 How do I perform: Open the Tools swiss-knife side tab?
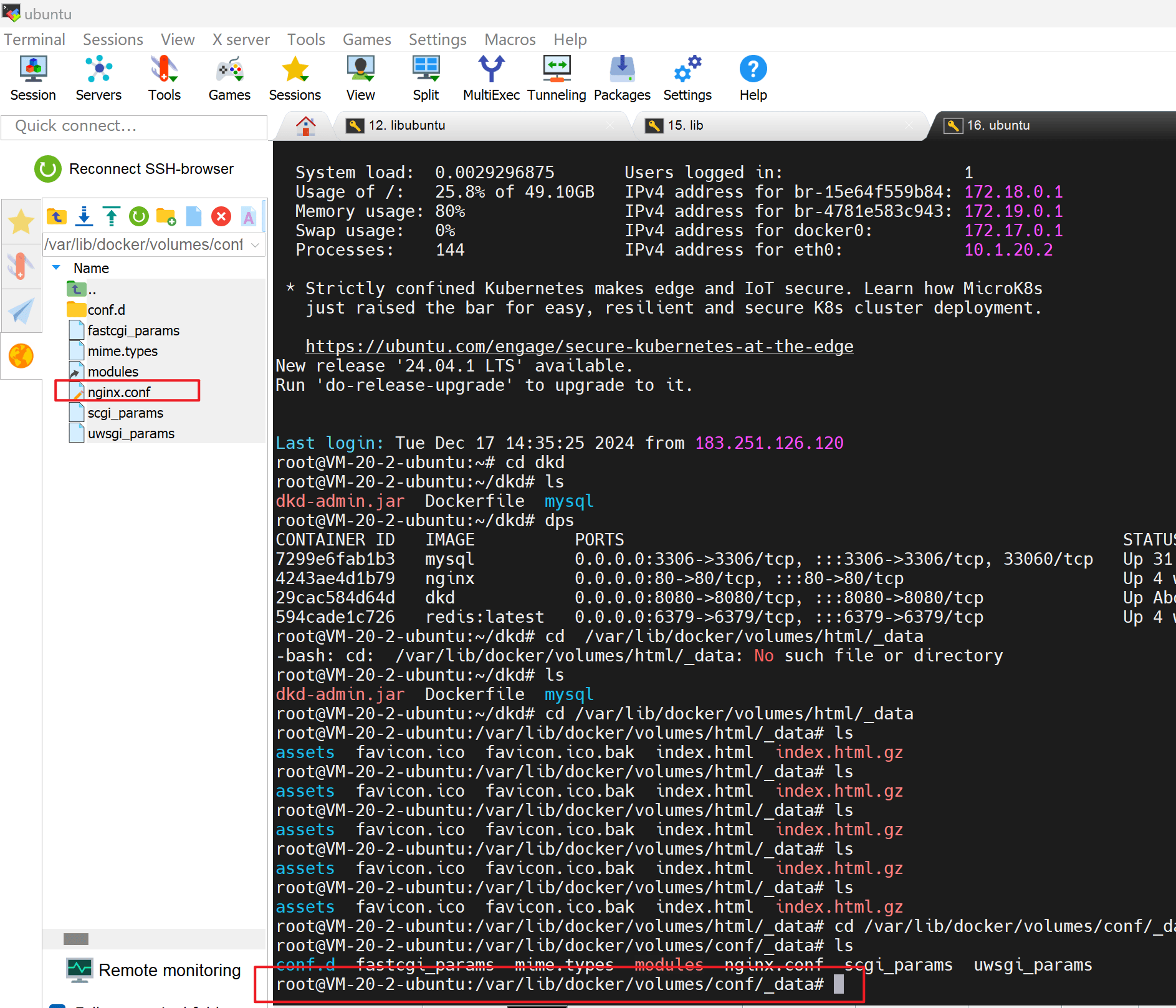pos(21,266)
